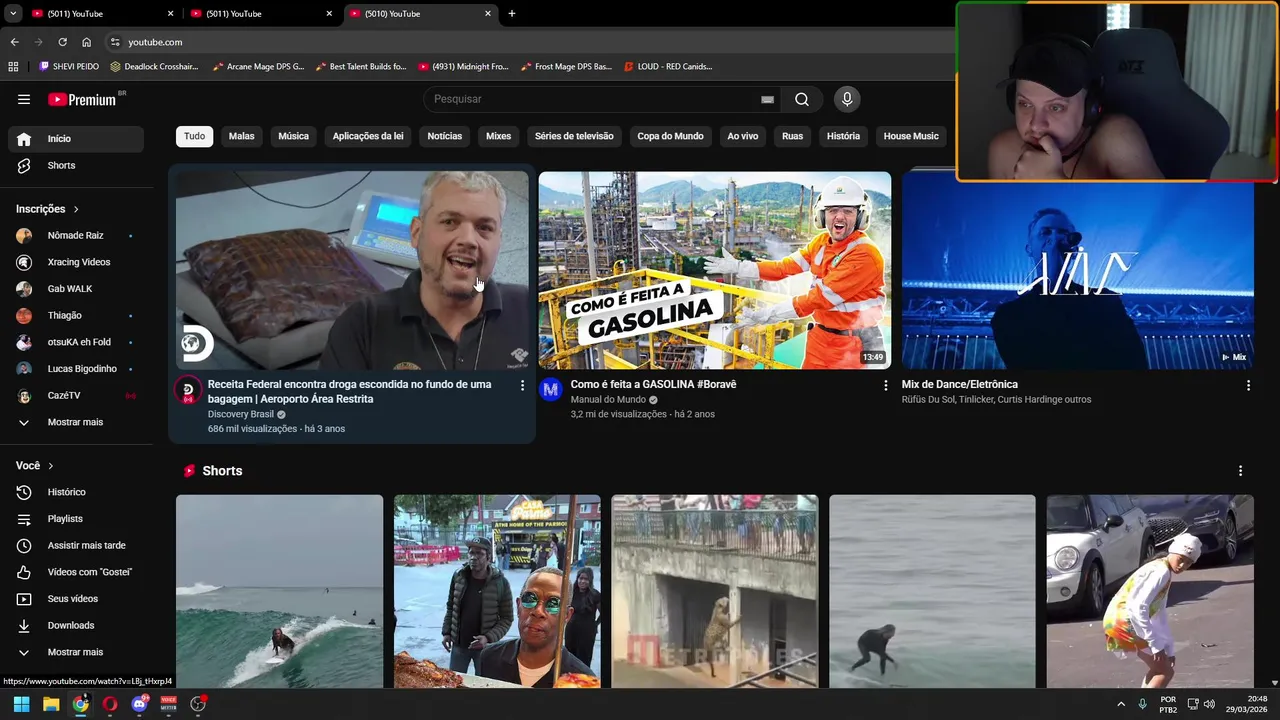Open File Explorer from taskbar
Screen dimensions: 1280x720
51,704
